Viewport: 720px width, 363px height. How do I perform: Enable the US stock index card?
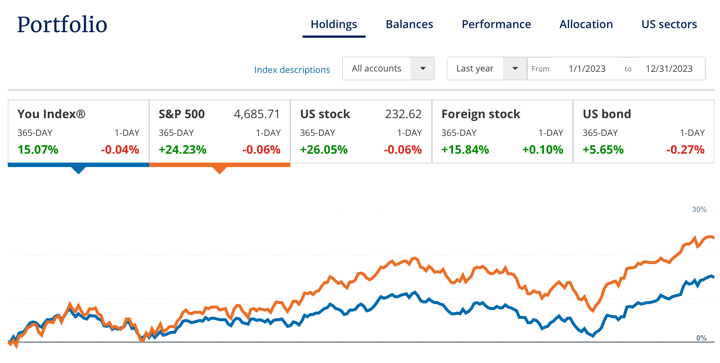point(361,132)
